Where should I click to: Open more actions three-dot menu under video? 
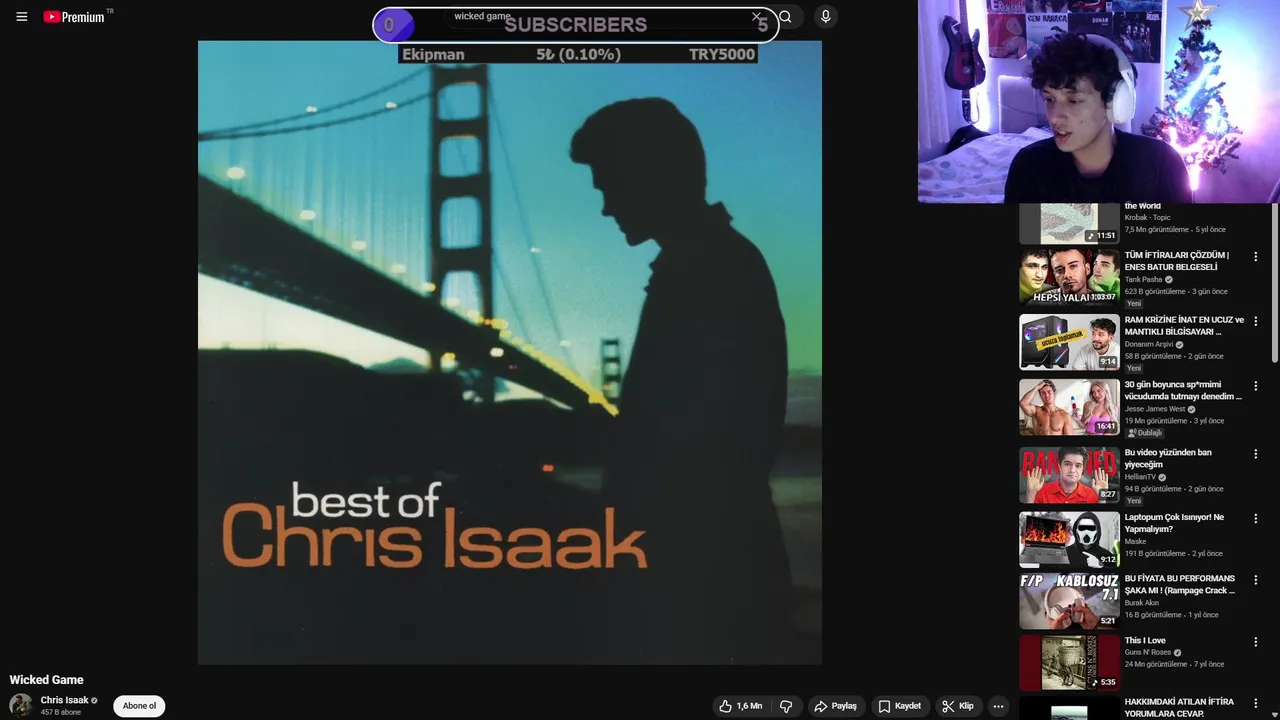tap(998, 706)
